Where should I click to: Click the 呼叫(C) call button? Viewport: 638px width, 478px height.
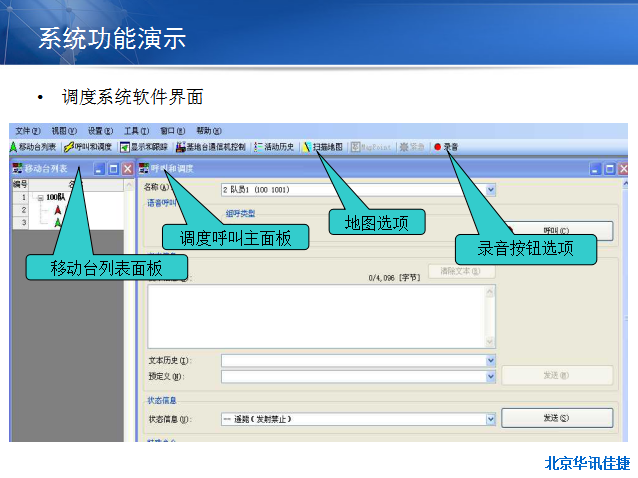pos(557,230)
